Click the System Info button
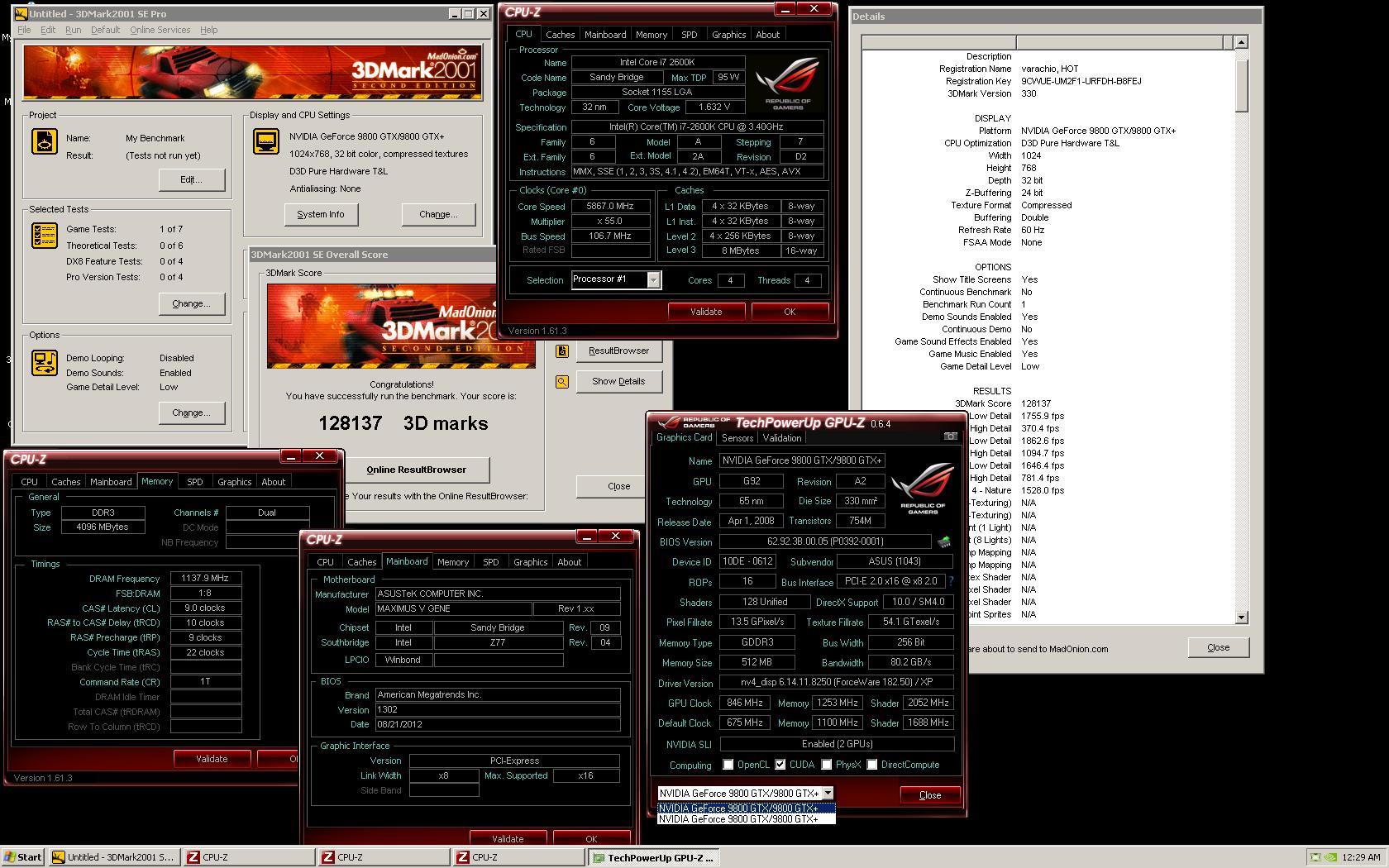1389x868 pixels. 321,214
